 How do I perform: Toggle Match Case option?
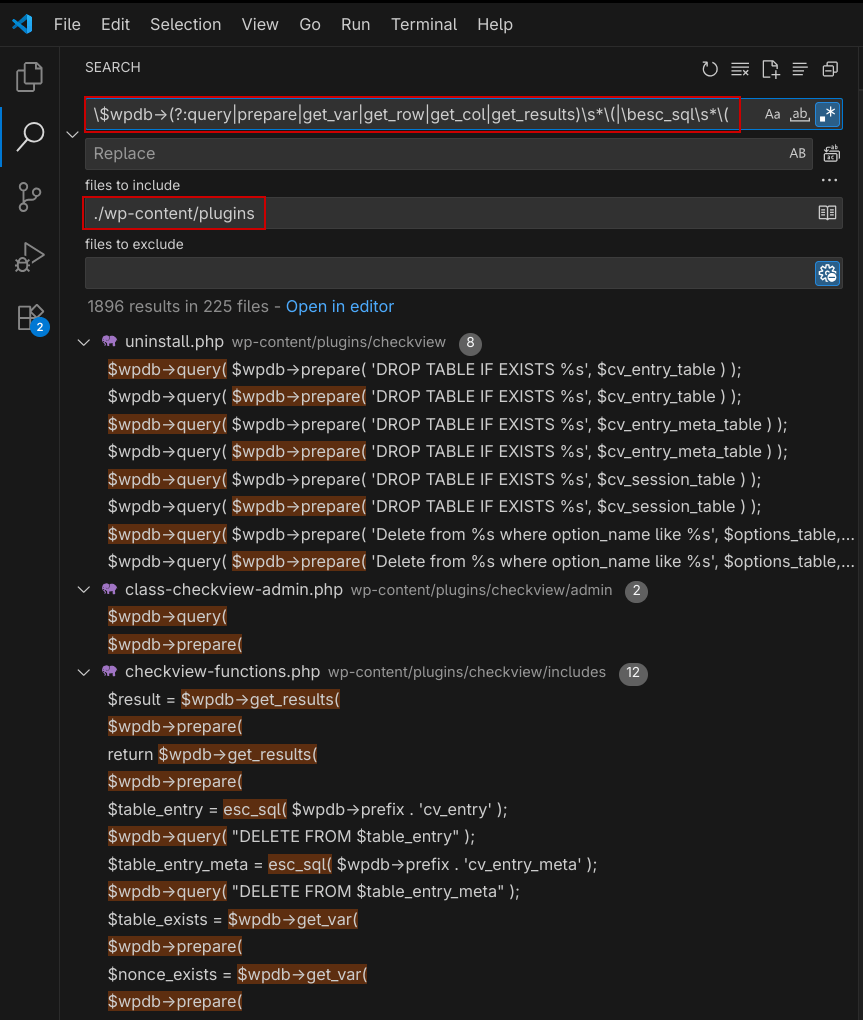[x=772, y=115]
